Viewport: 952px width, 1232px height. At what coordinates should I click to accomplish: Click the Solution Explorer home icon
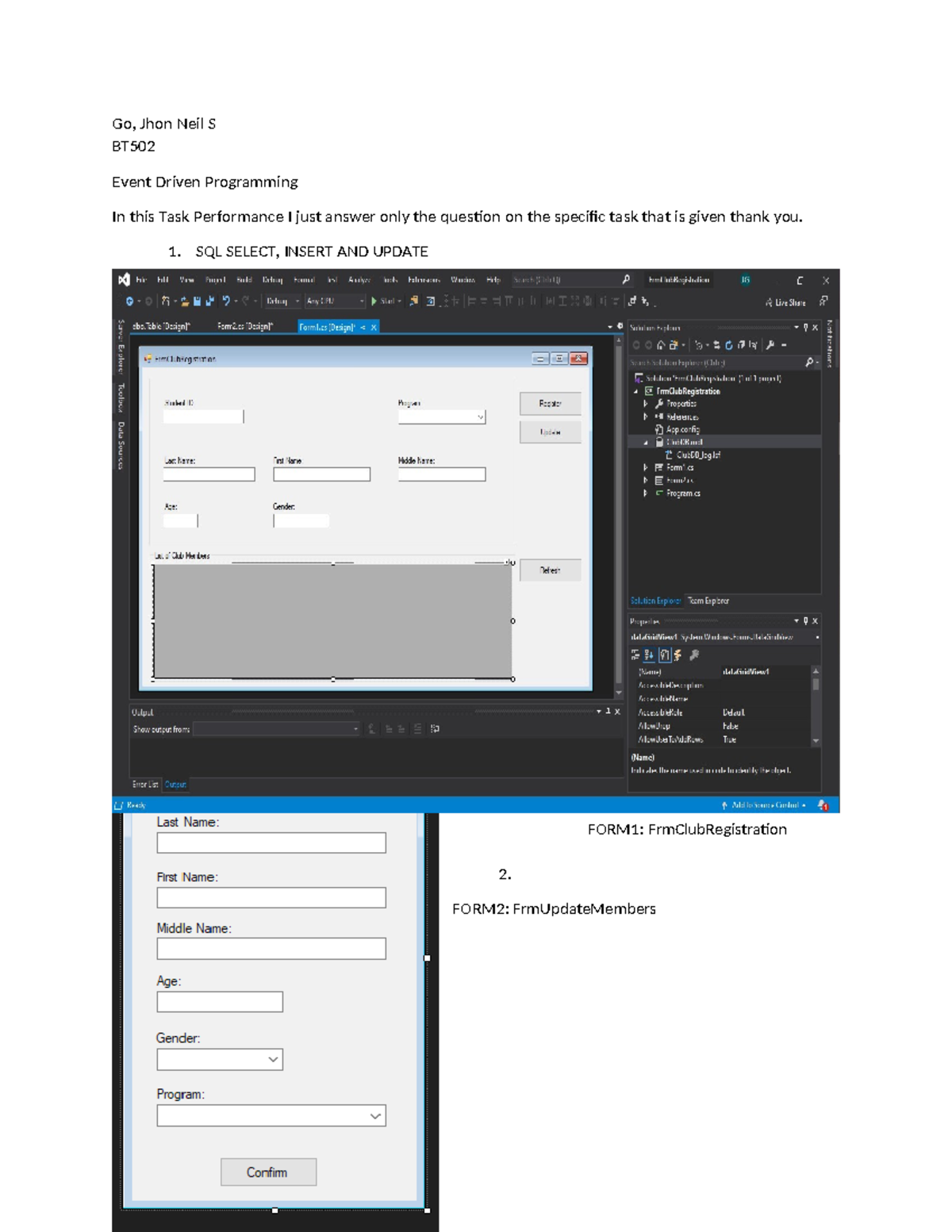pos(660,345)
